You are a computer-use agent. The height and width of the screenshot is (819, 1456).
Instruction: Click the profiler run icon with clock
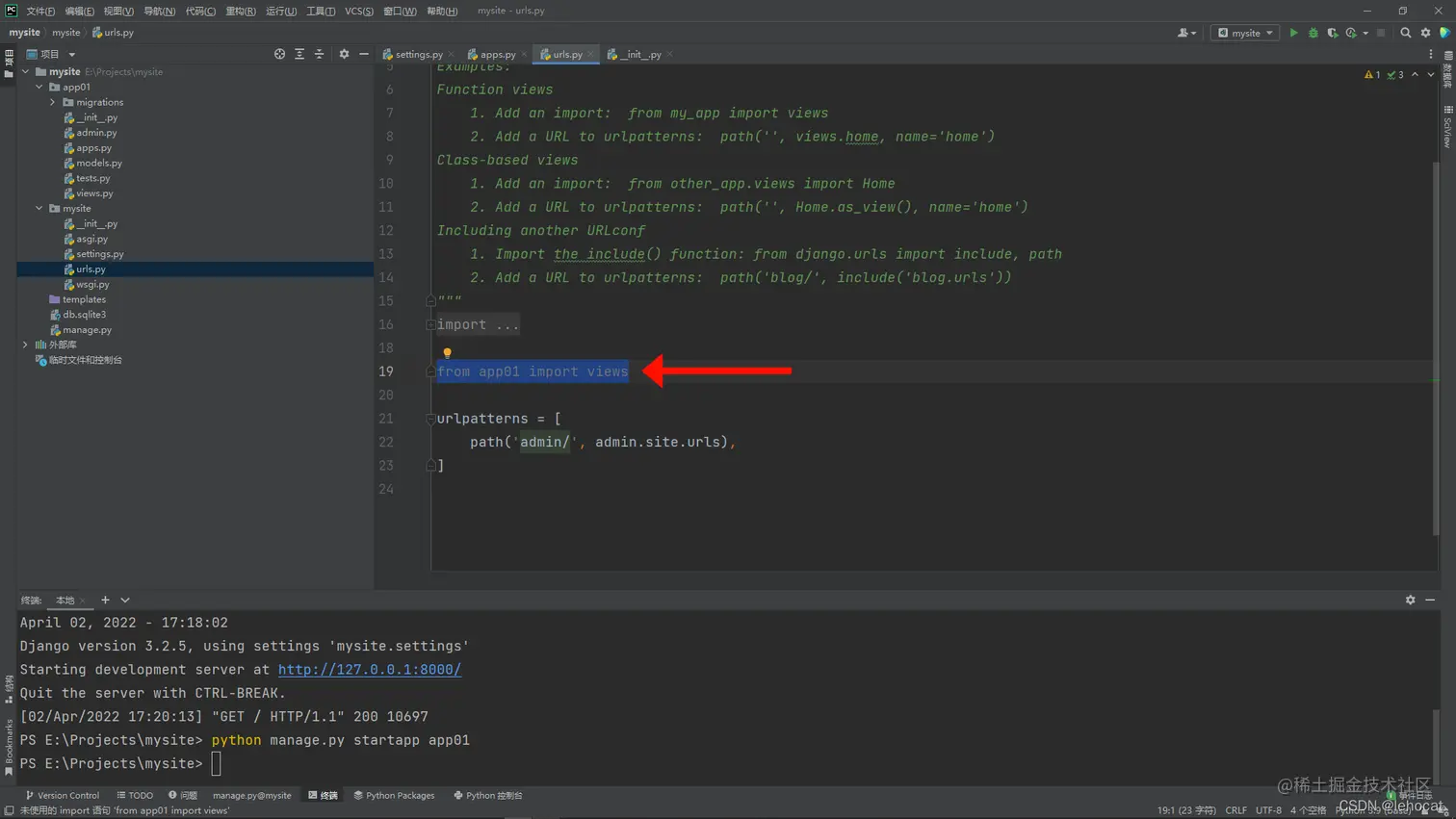click(x=1351, y=33)
